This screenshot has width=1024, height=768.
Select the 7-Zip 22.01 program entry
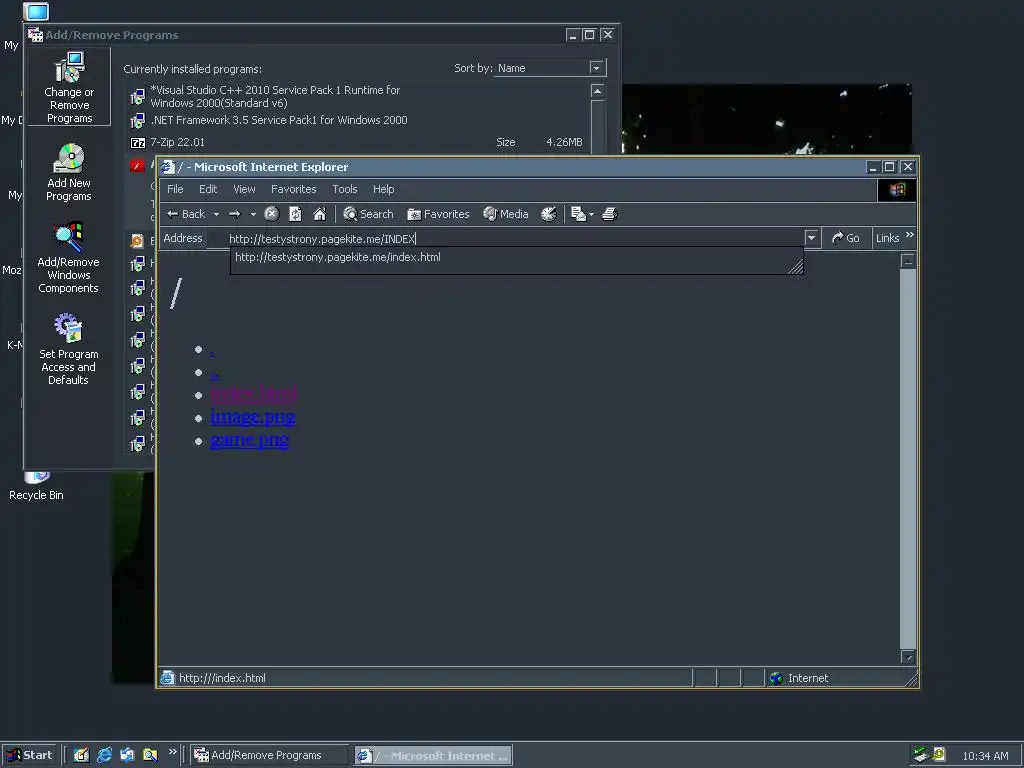pos(356,142)
